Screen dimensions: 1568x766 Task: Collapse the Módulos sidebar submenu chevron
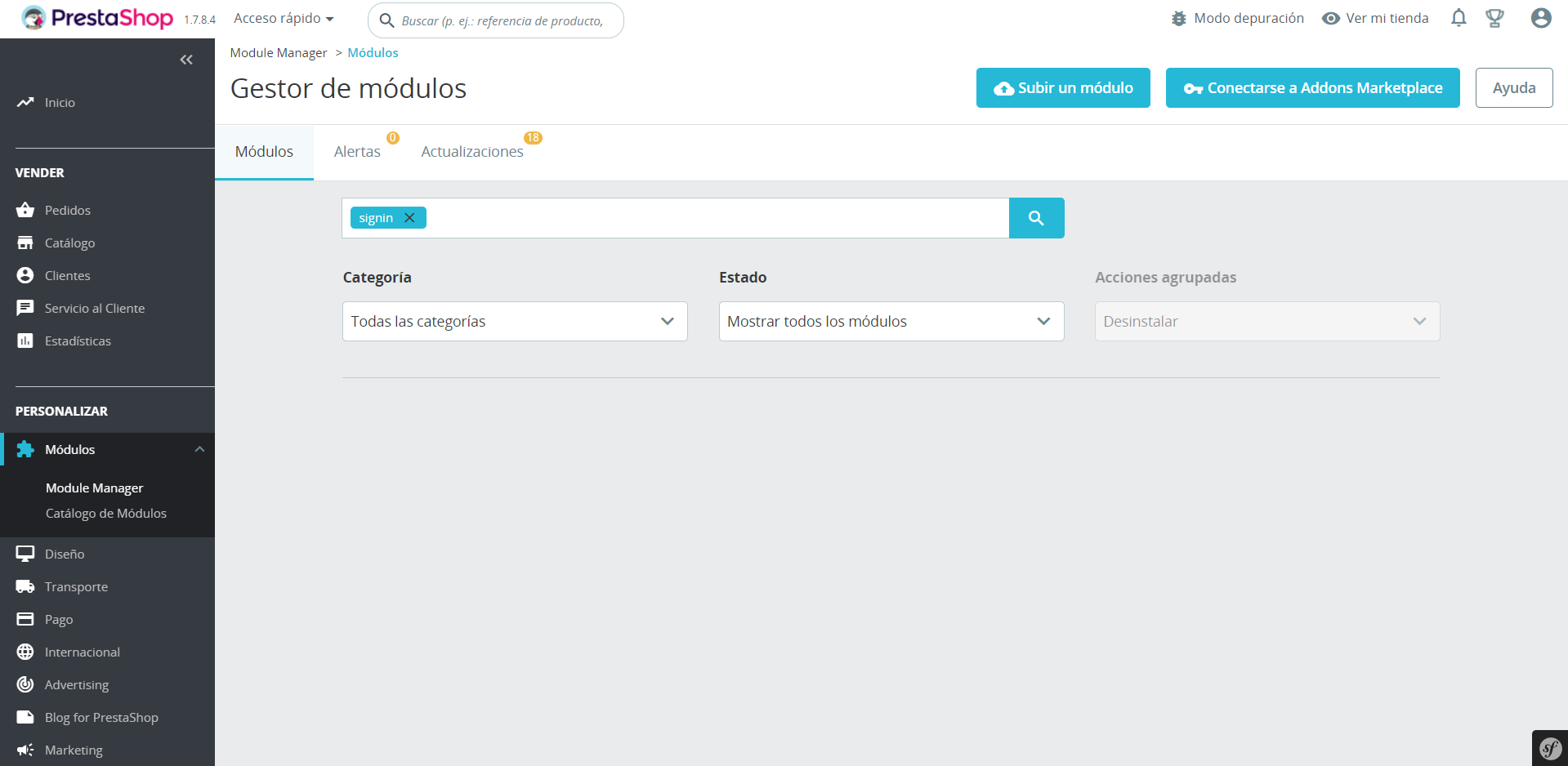click(199, 449)
